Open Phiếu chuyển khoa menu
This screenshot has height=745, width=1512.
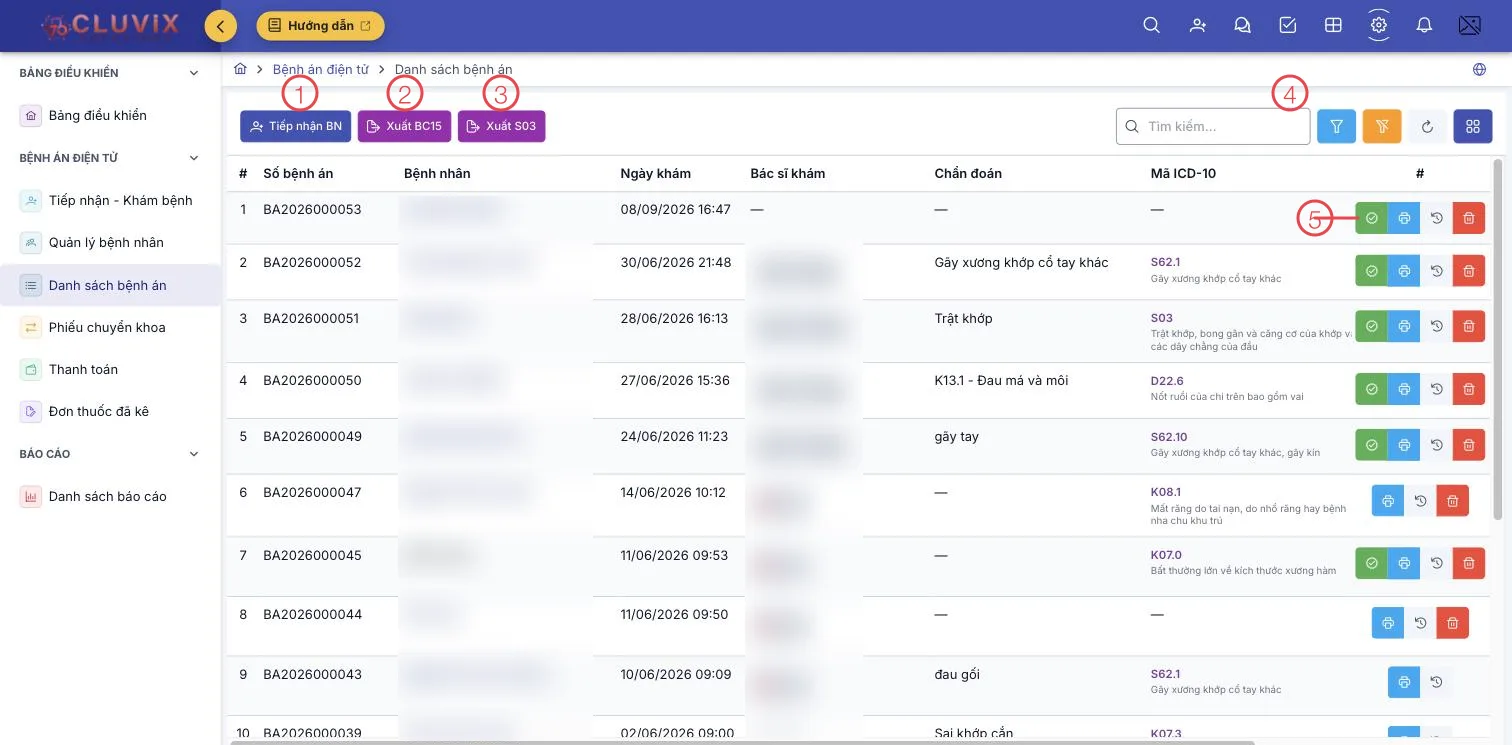coord(110,328)
